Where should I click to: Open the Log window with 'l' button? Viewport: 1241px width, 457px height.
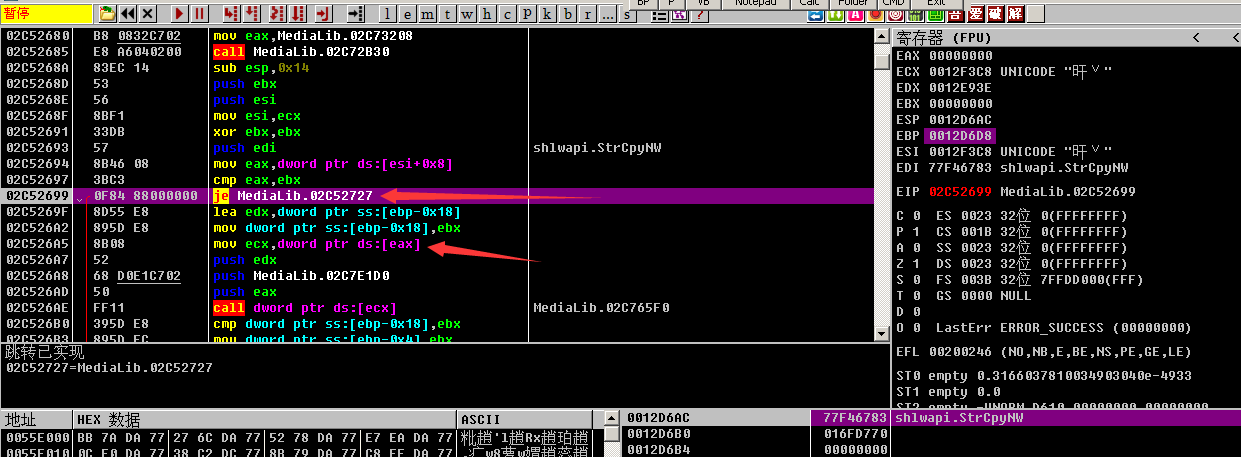[x=388, y=13]
